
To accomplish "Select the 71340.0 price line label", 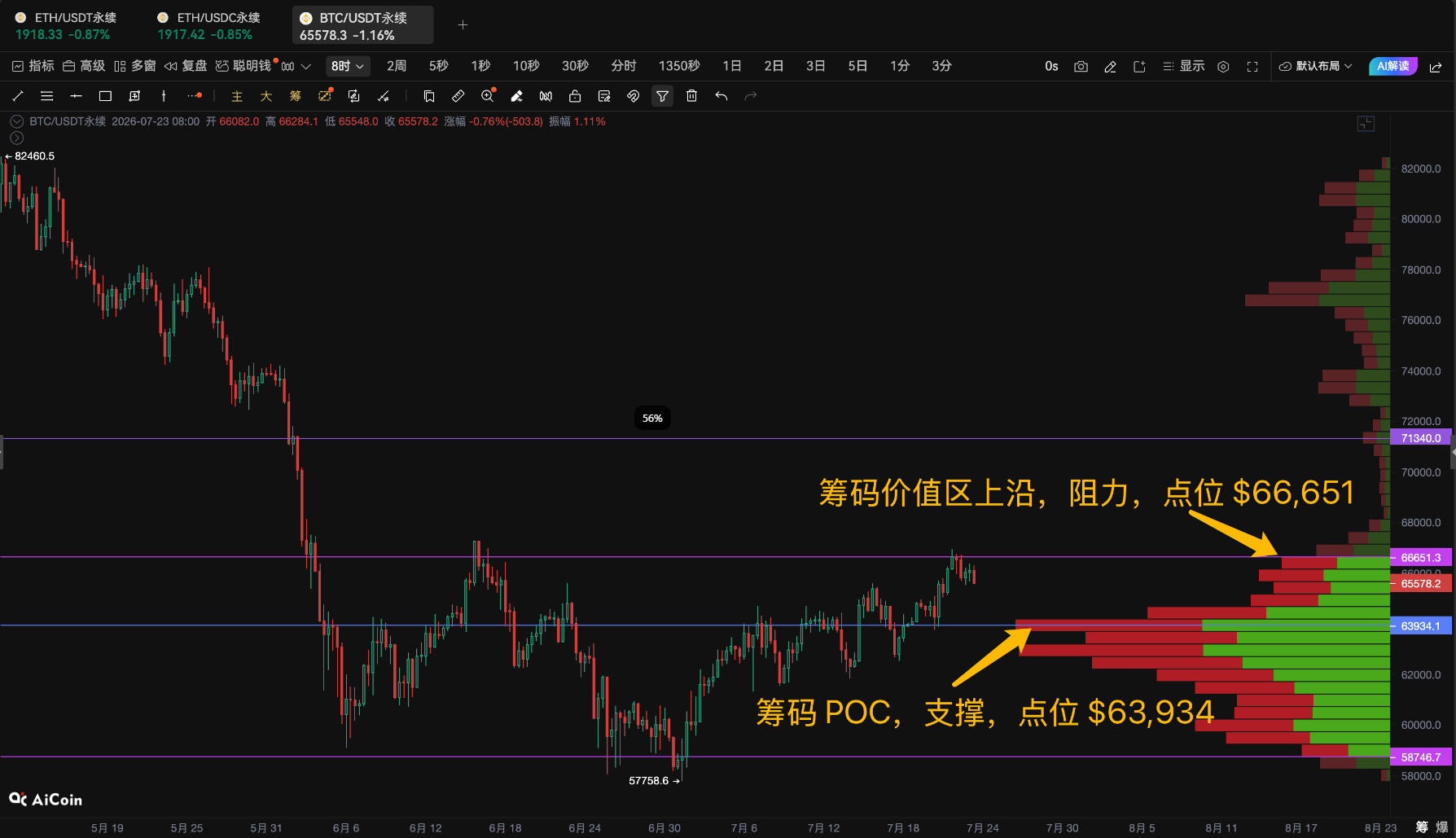I will [1421, 438].
